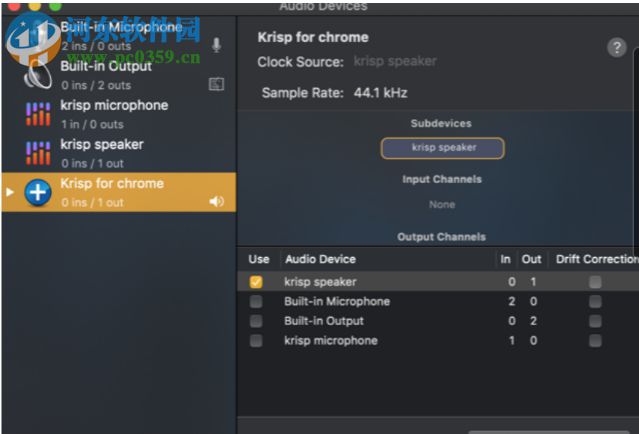Click the In column header

click(505, 259)
